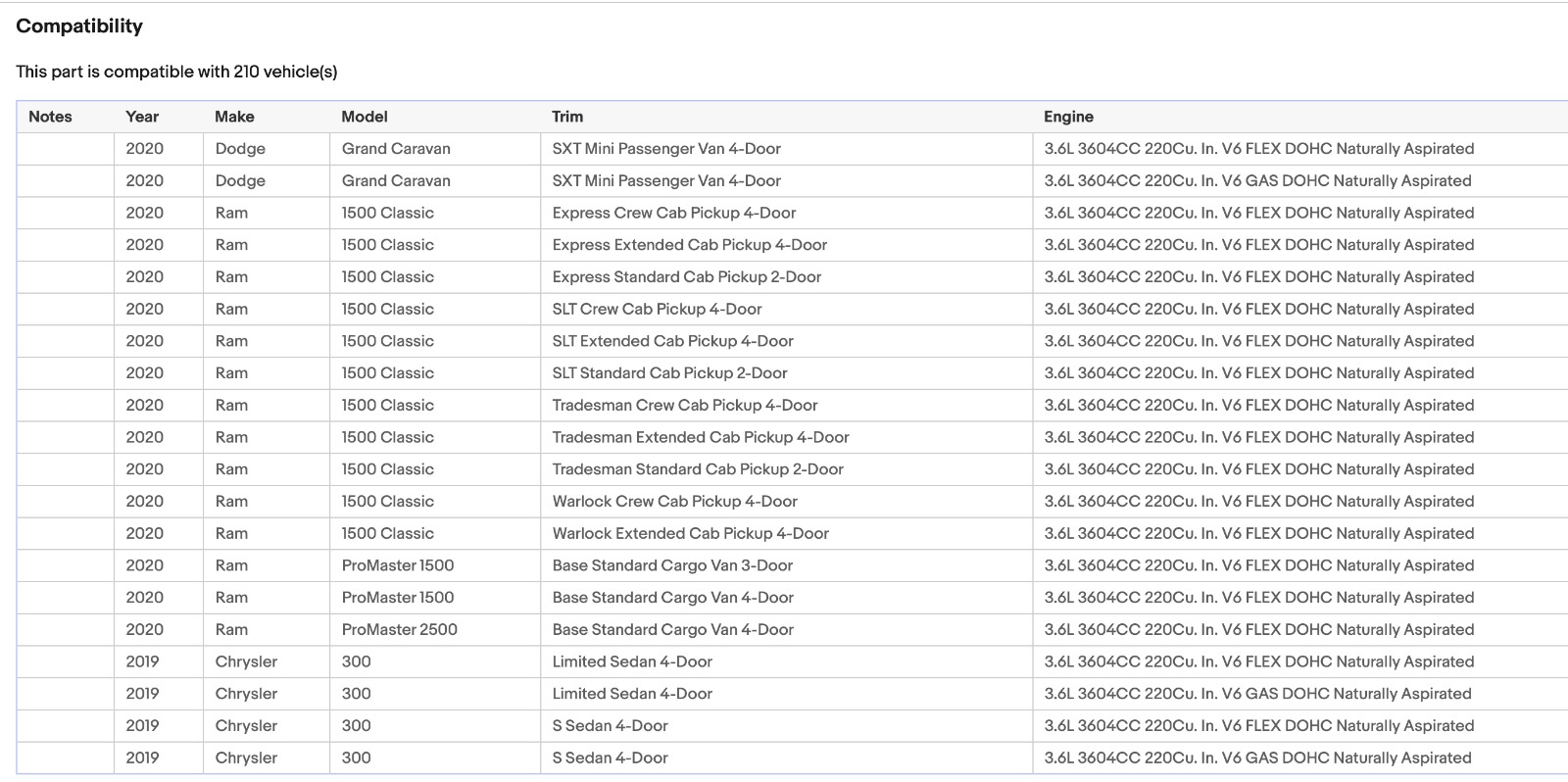
Task: Click SLT Crew Cab Pickup 4-Door trim
Action: (657, 309)
